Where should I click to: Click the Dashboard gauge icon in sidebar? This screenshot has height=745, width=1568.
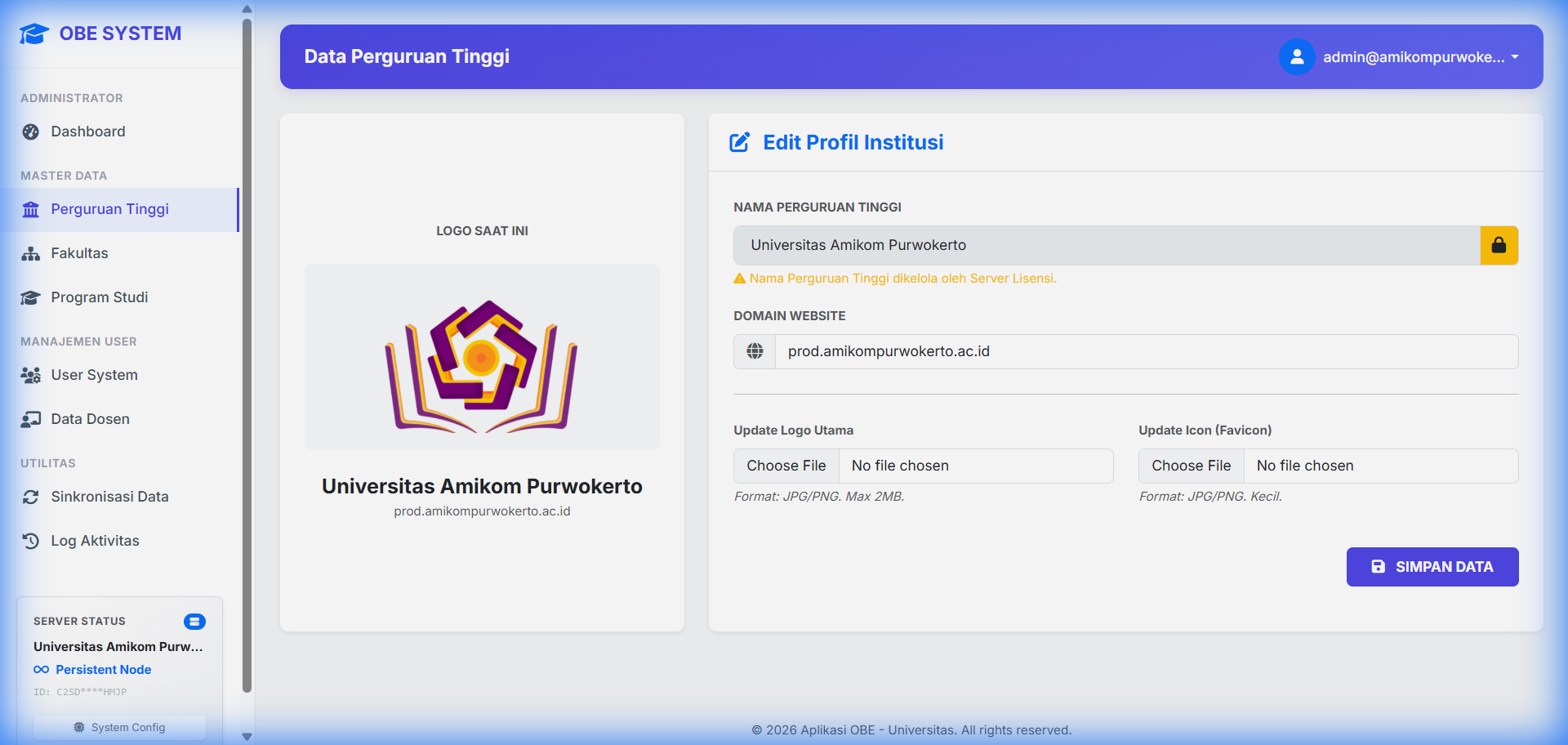pos(31,132)
